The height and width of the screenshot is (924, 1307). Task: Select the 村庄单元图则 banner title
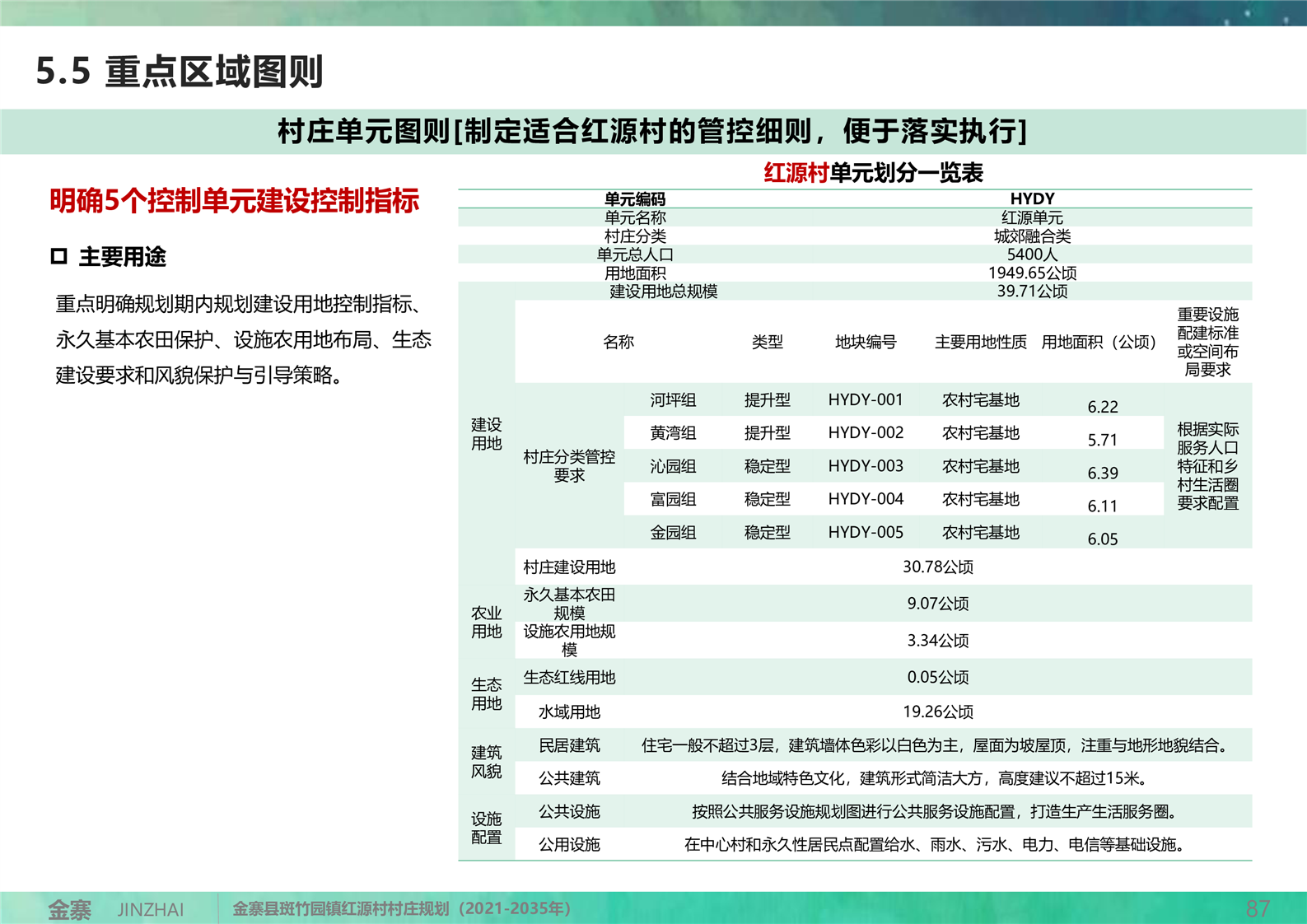tap(652, 131)
